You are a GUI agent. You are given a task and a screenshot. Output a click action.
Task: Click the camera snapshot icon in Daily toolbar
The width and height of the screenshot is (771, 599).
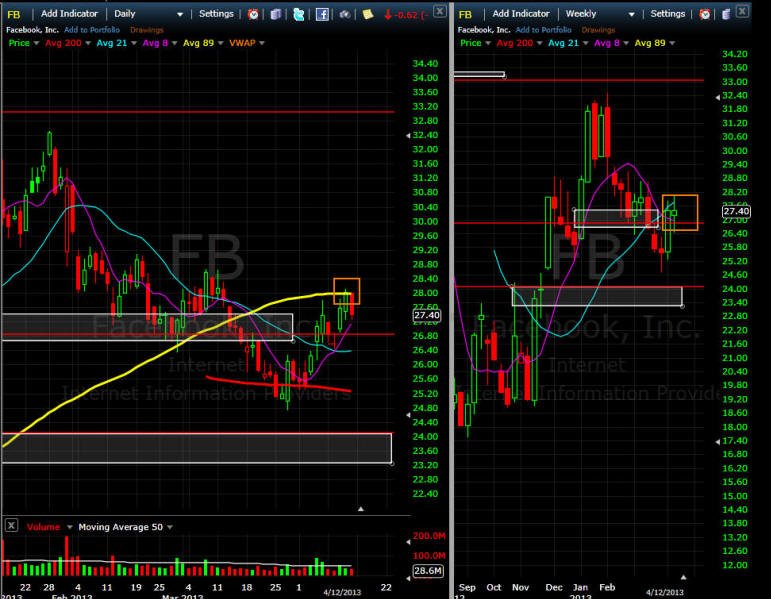click(x=345, y=14)
